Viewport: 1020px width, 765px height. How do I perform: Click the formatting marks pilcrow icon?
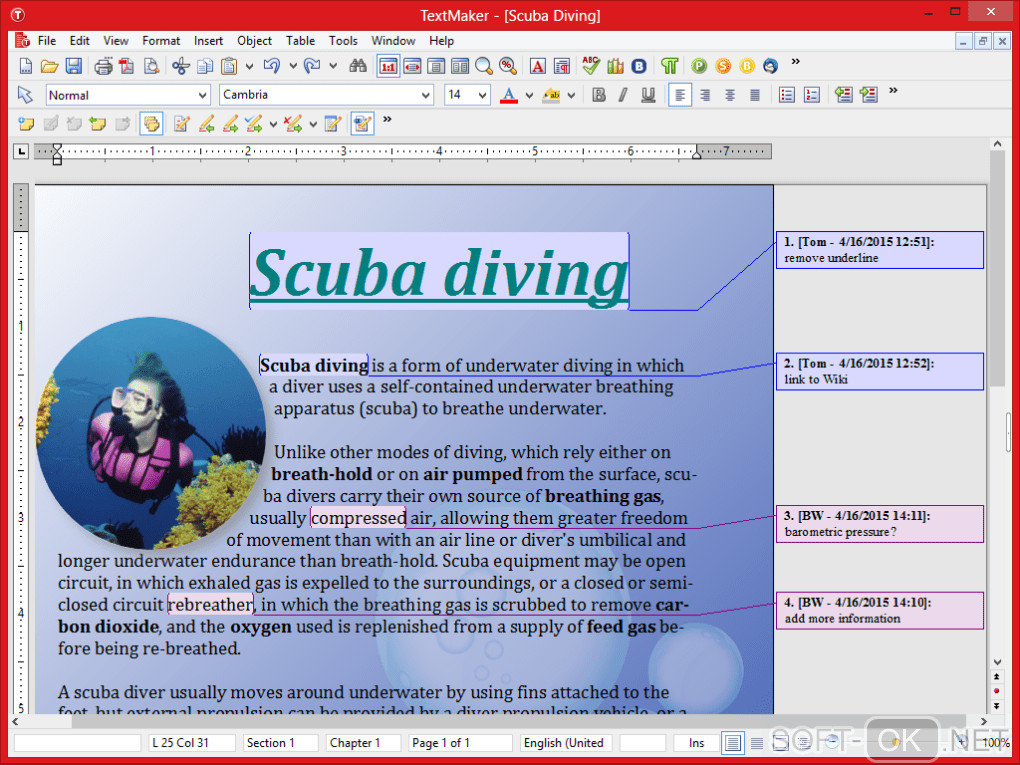(x=669, y=66)
